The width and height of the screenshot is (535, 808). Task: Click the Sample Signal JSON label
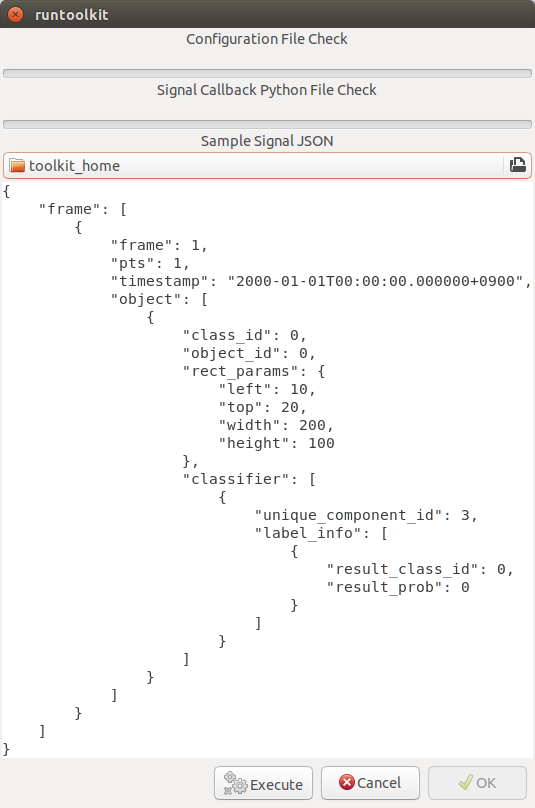(267, 141)
